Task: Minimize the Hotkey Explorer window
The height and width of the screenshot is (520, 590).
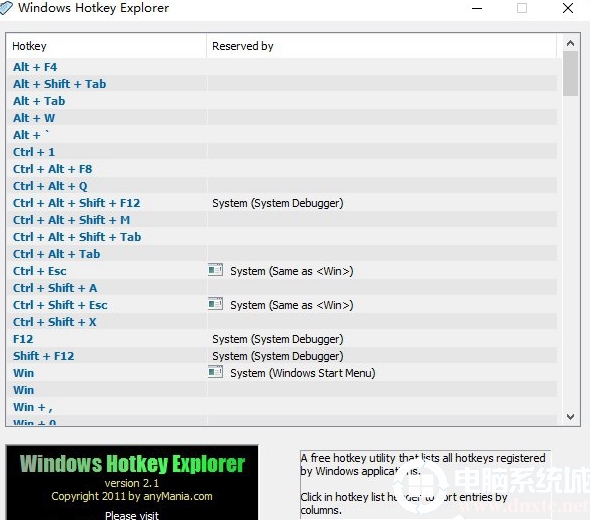Action: coord(477,8)
